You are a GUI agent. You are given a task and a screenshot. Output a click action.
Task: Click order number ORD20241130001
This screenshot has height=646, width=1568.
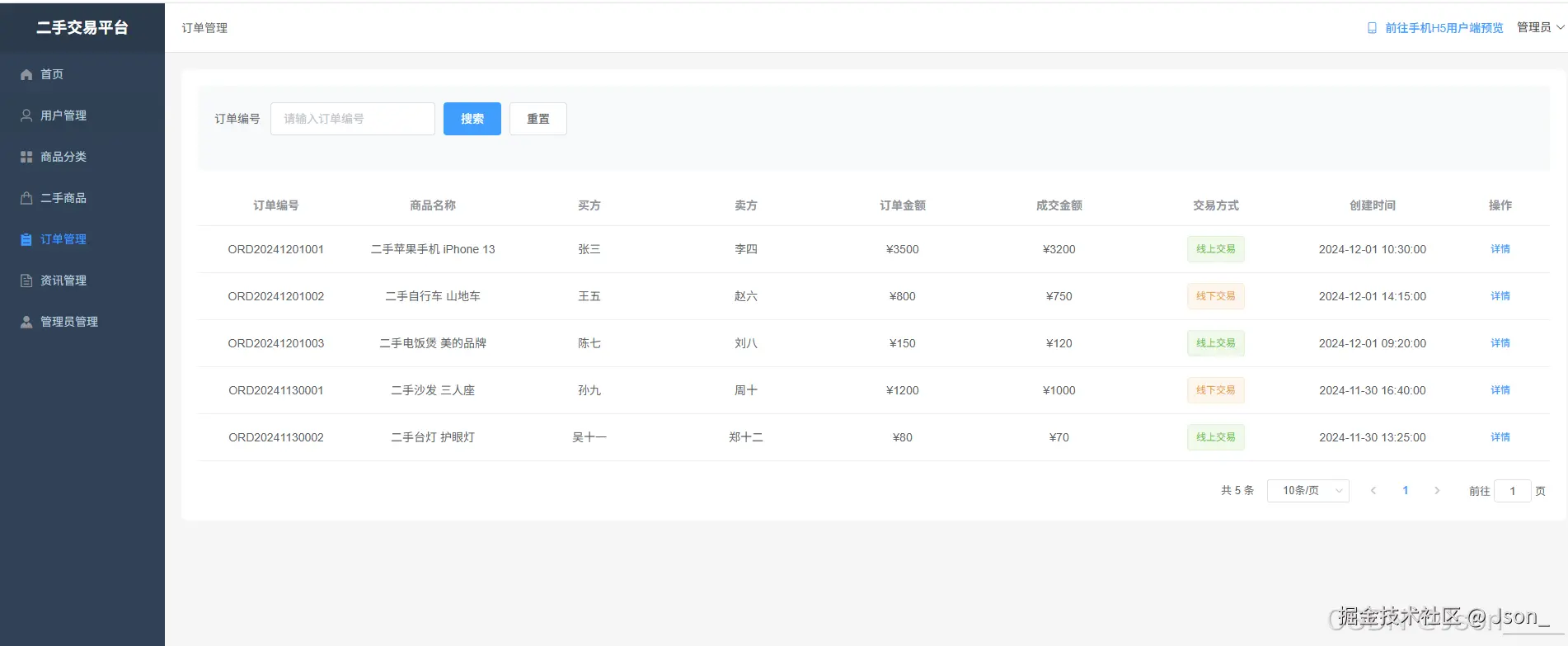pyautogui.click(x=276, y=390)
